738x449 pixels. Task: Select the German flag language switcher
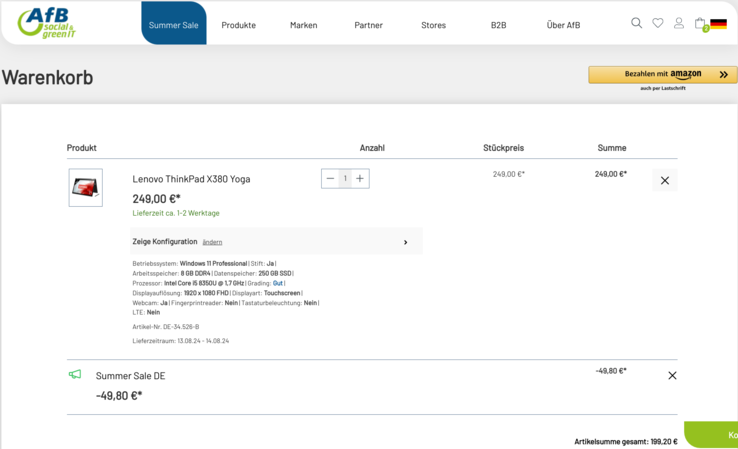point(718,24)
